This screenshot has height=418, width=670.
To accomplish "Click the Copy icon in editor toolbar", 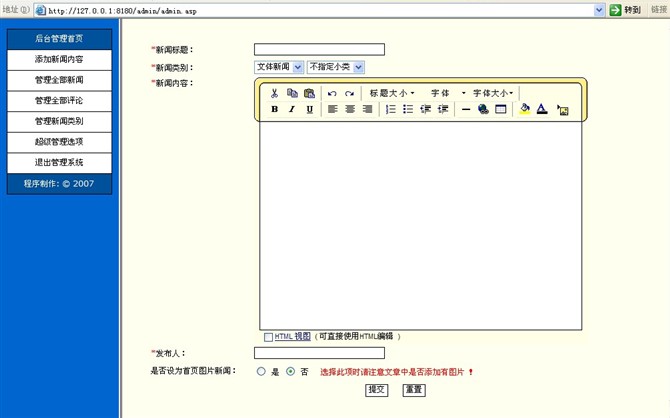I will pos(292,93).
